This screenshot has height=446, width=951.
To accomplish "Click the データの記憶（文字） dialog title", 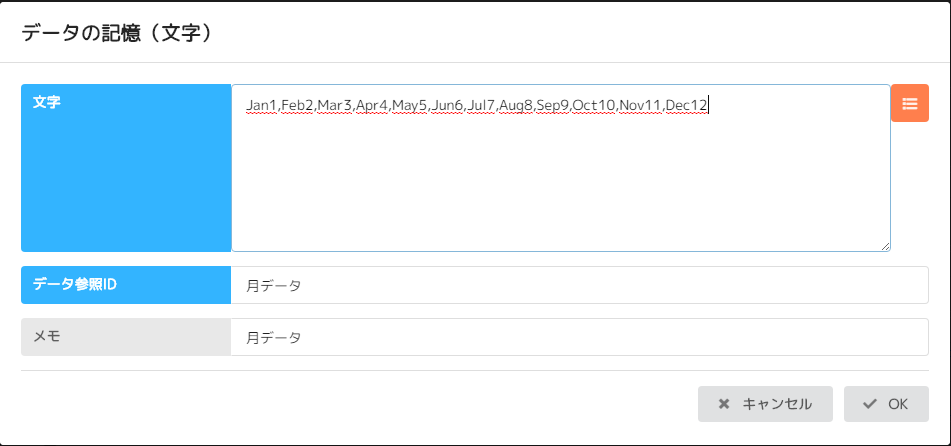I will (x=117, y=33).
